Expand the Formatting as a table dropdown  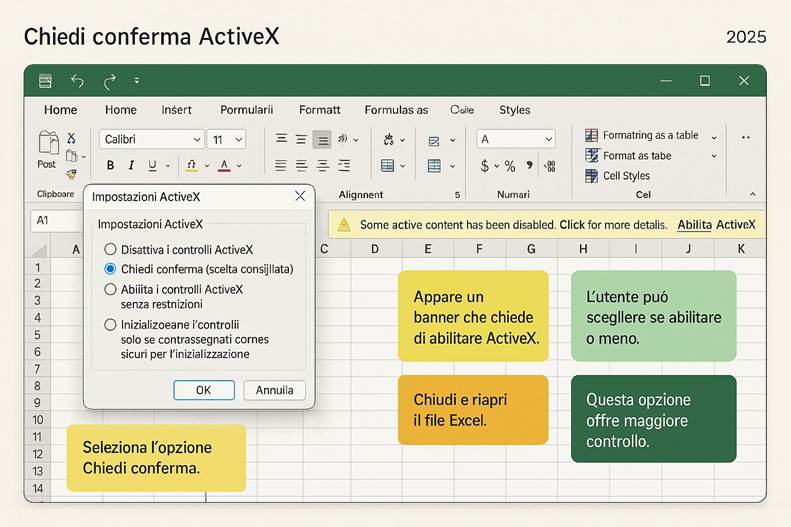click(x=714, y=136)
